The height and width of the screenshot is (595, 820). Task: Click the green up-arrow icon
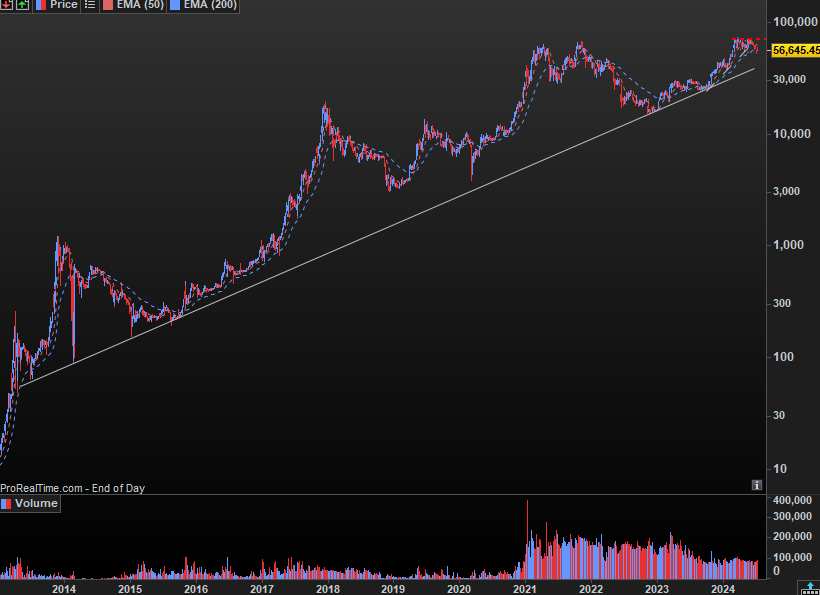click(22, 5)
